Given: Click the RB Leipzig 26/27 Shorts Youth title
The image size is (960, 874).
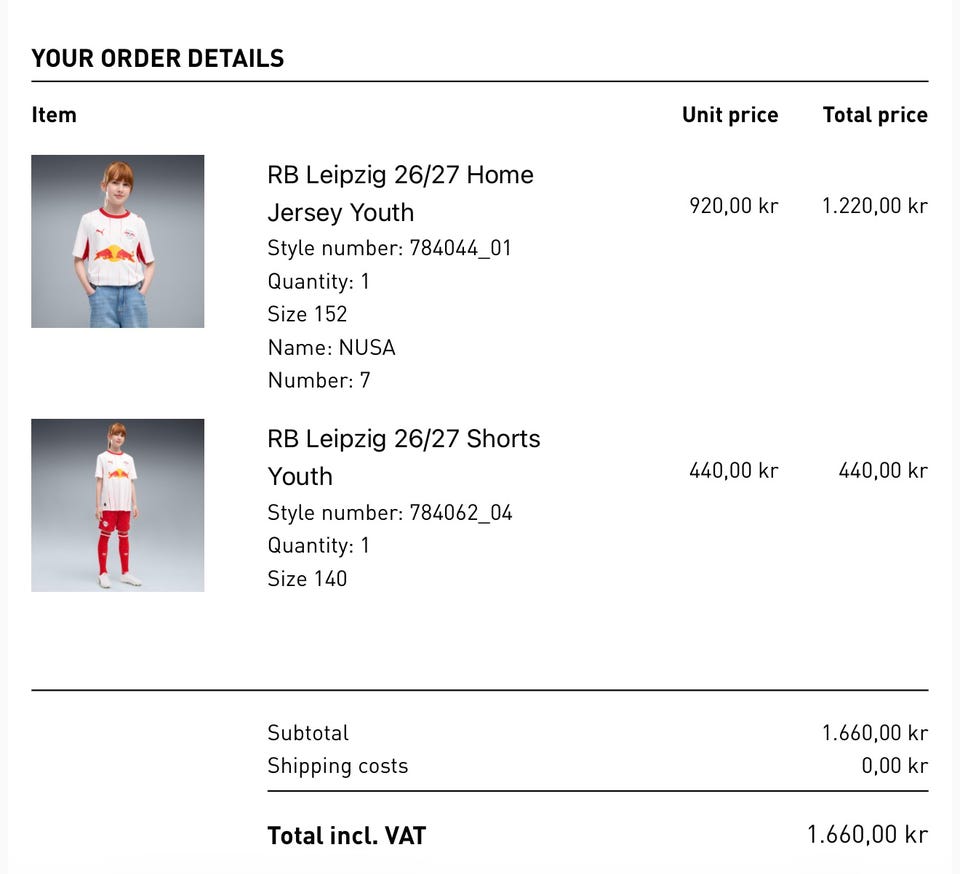Looking at the screenshot, I should (404, 457).
